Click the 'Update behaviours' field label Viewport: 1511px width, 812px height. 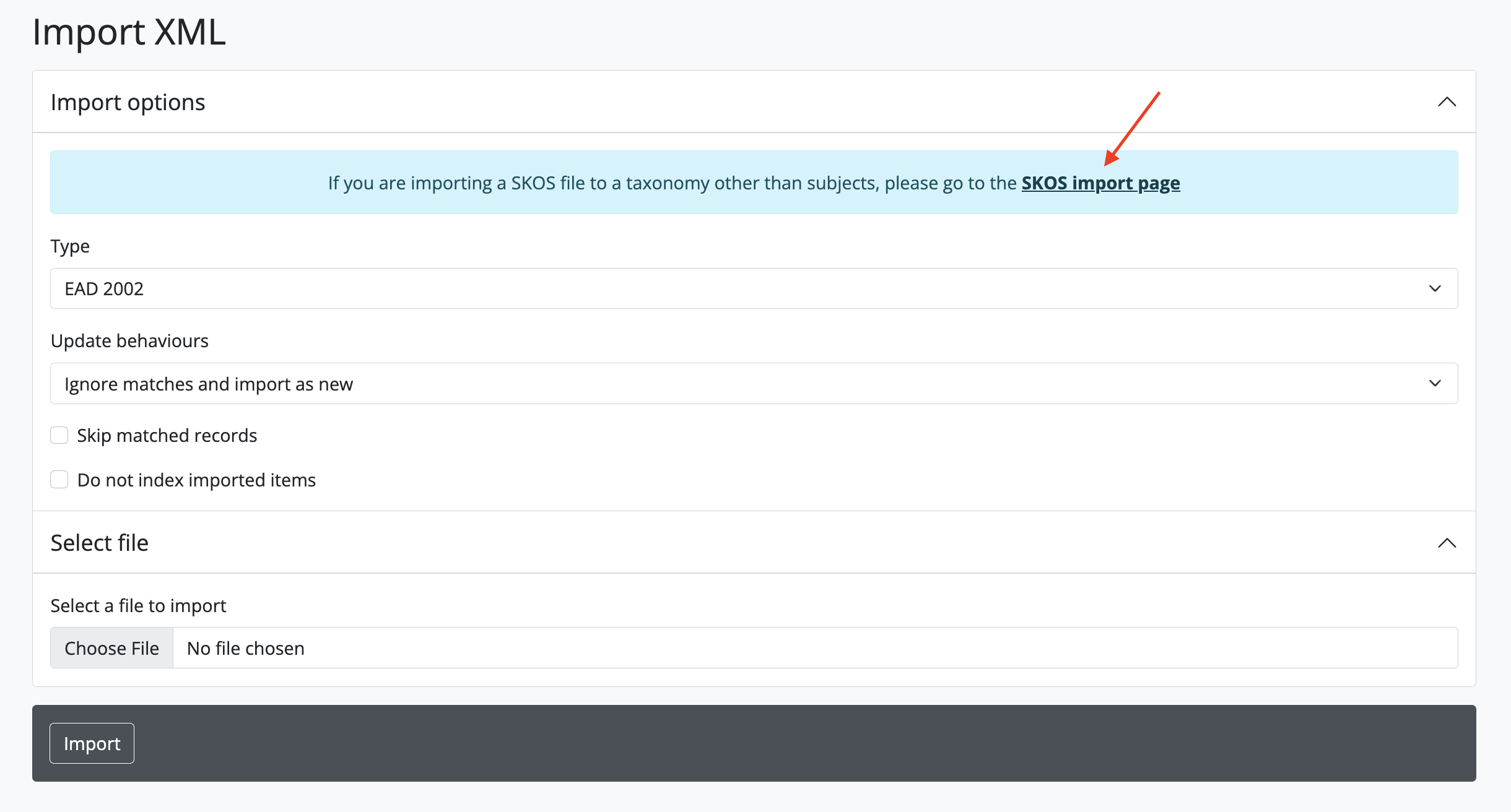click(x=129, y=341)
